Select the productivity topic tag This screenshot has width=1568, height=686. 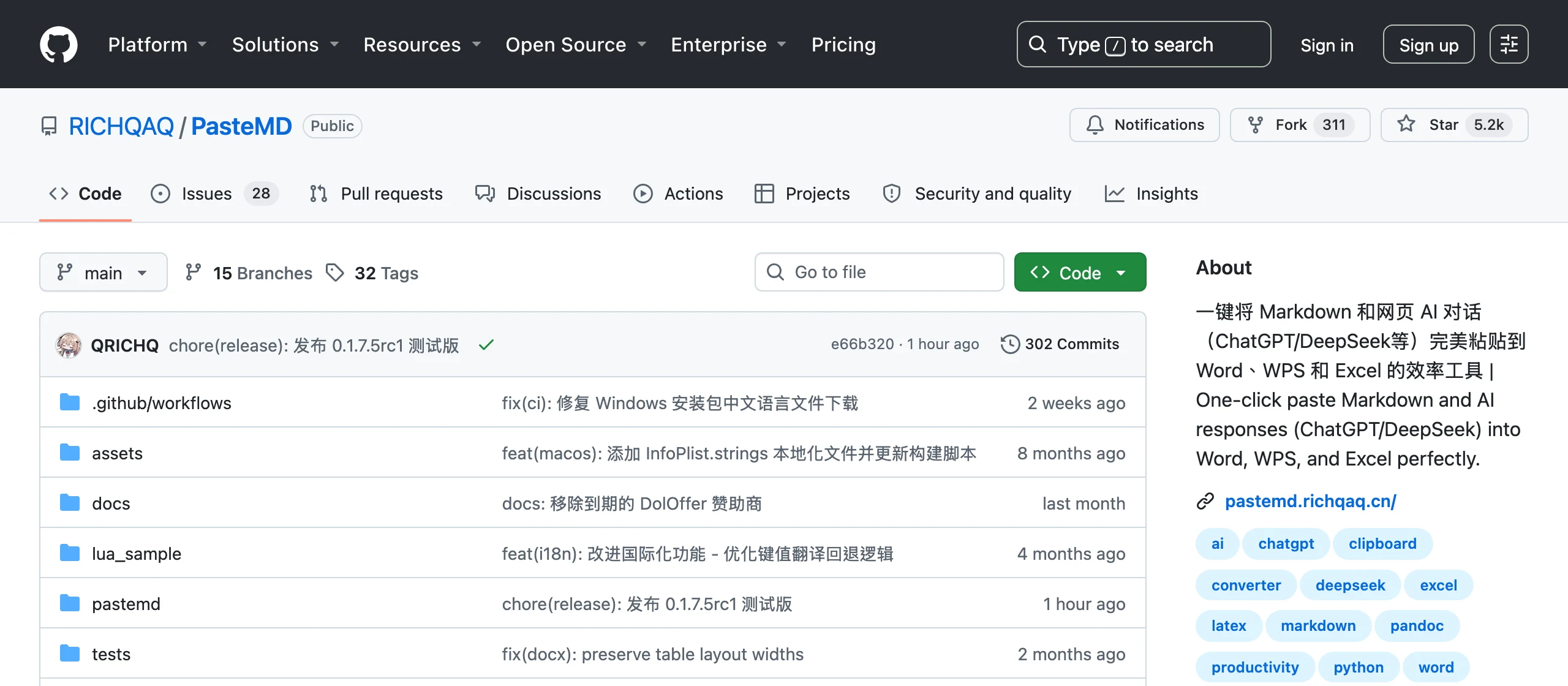pyautogui.click(x=1255, y=667)
